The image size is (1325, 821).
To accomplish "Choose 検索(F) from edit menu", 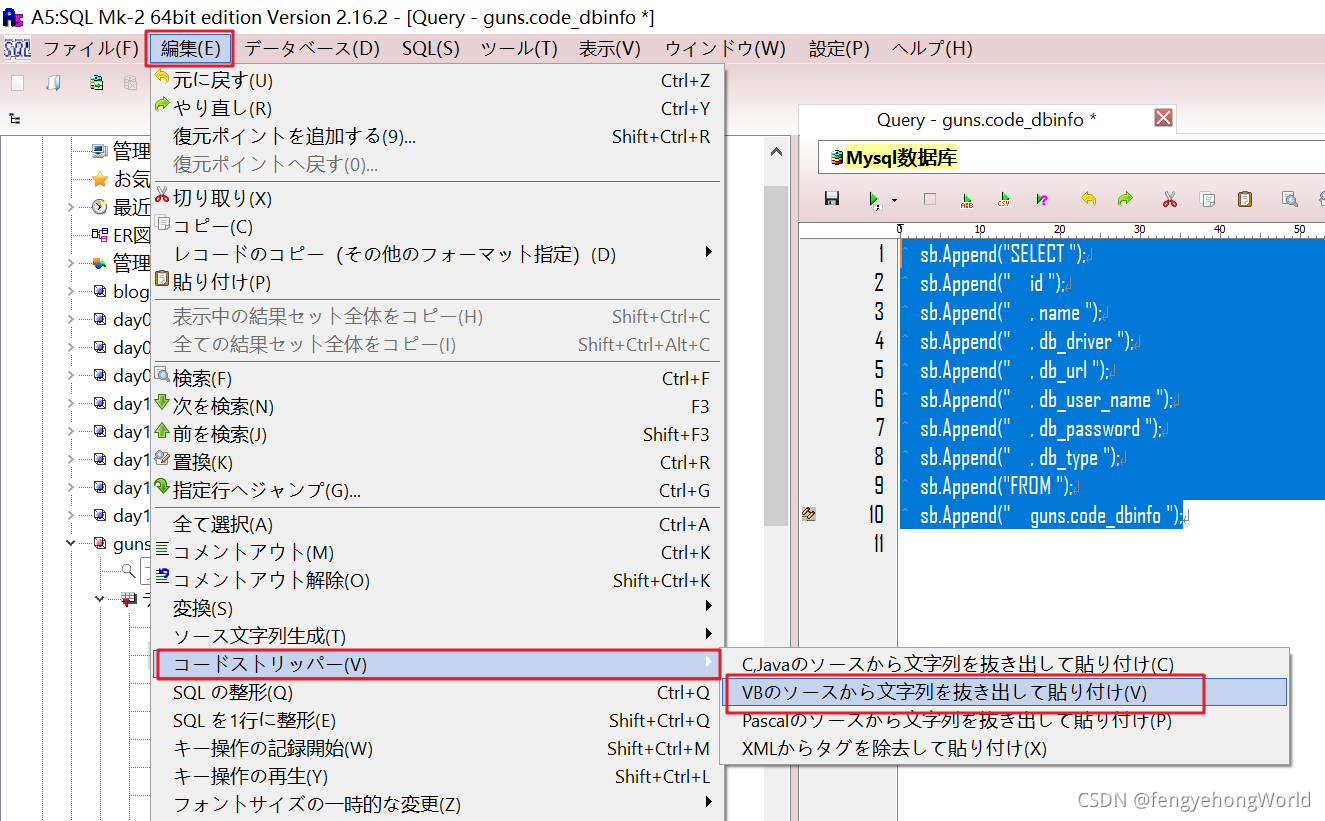I will (x=436, y=379).
